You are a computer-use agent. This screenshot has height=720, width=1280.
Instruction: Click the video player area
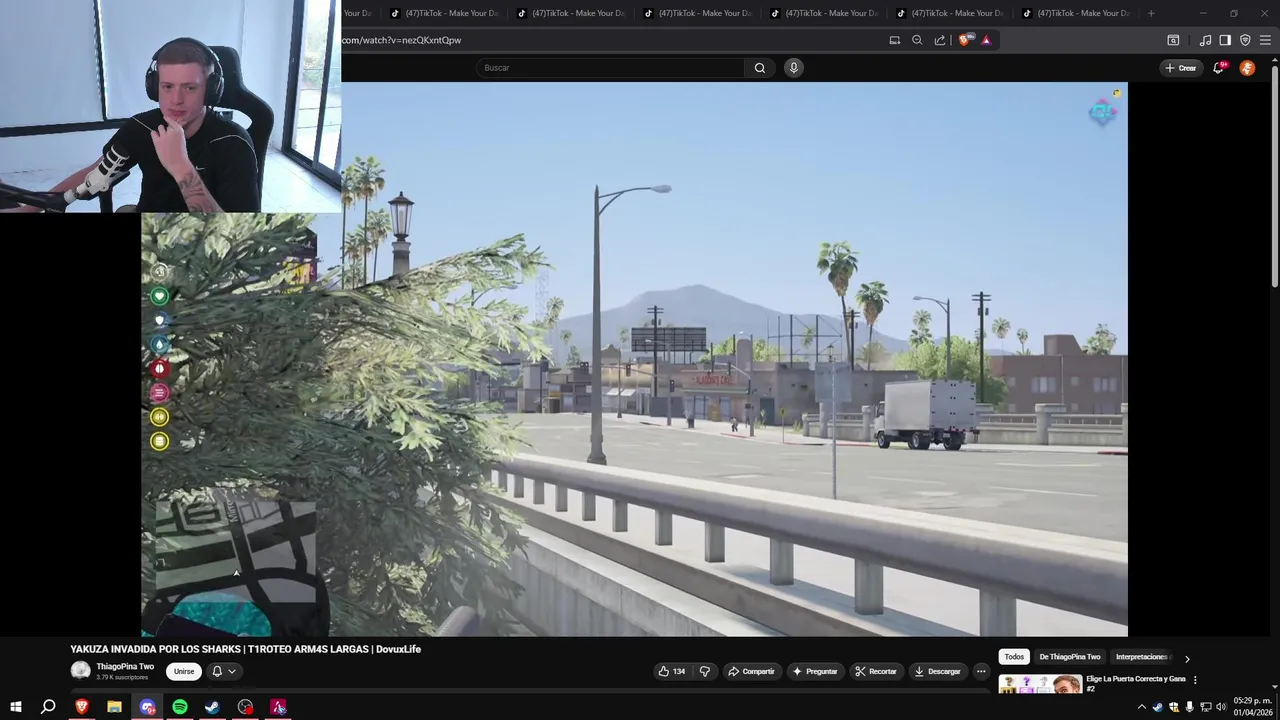634,359
